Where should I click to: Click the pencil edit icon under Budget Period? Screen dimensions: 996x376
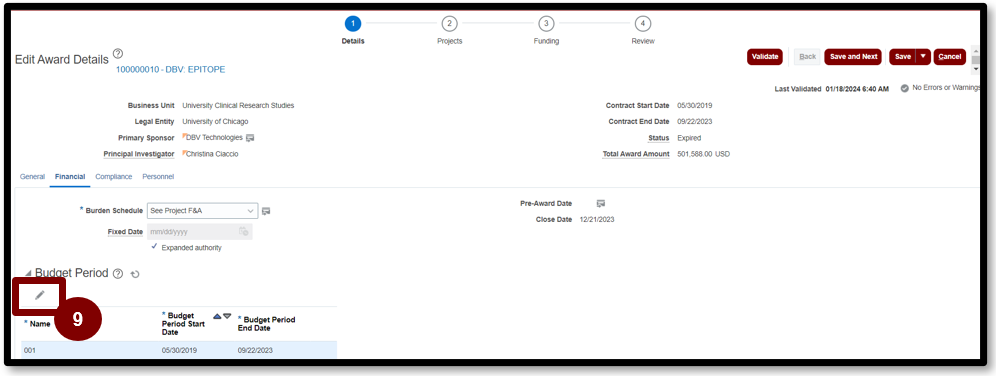(x=39, y=295)
